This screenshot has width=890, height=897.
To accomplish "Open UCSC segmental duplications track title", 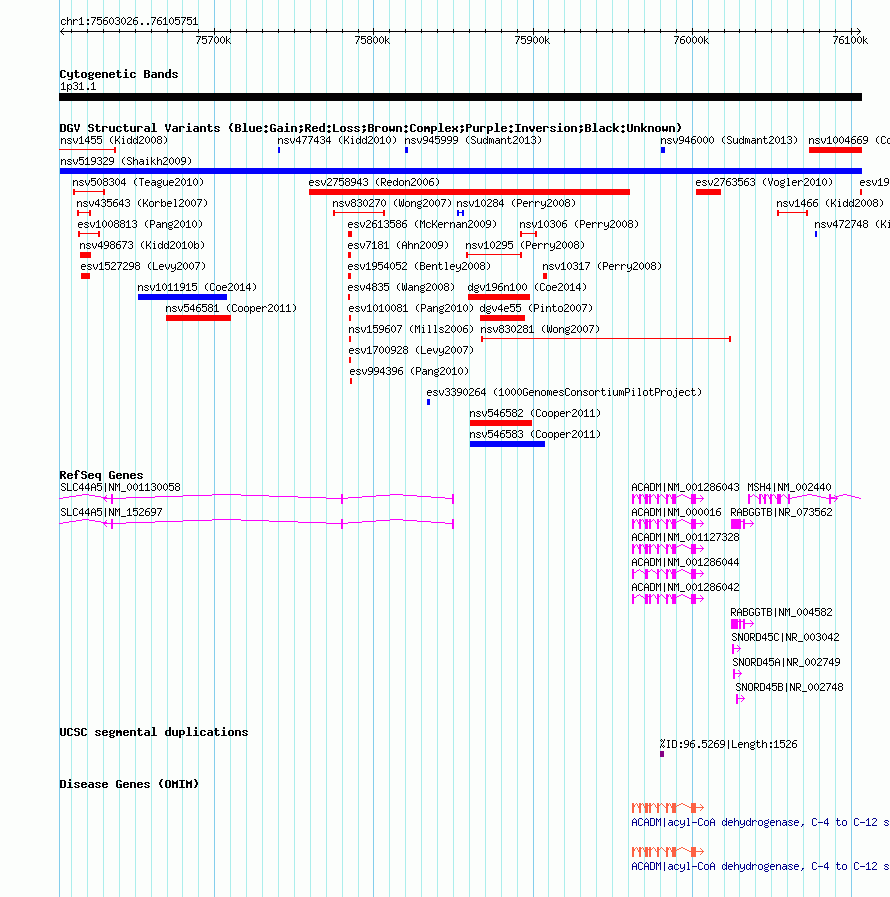I will click(x=153, y=732).
